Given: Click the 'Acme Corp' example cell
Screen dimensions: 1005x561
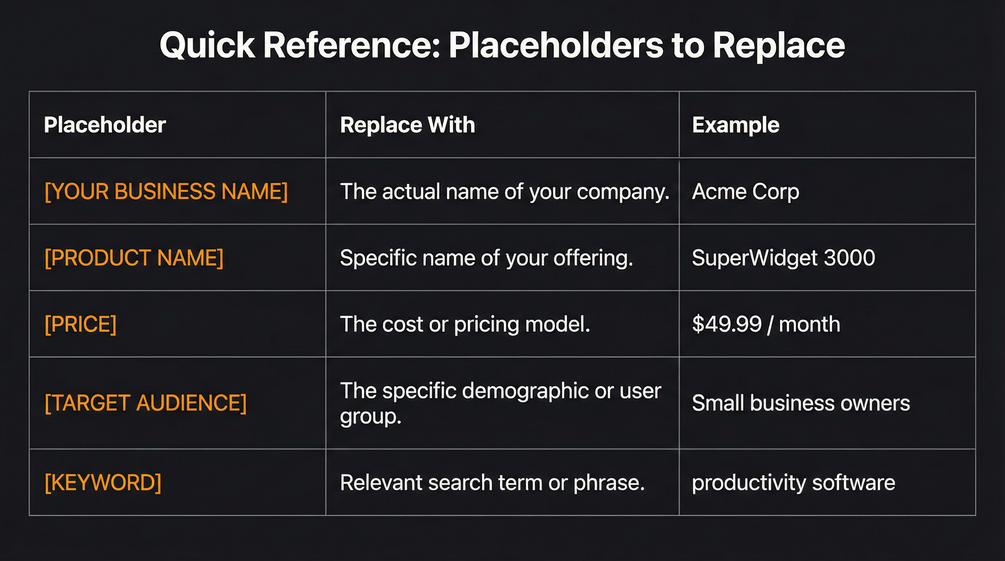Looking at the screenshot, I should point(745,192).
